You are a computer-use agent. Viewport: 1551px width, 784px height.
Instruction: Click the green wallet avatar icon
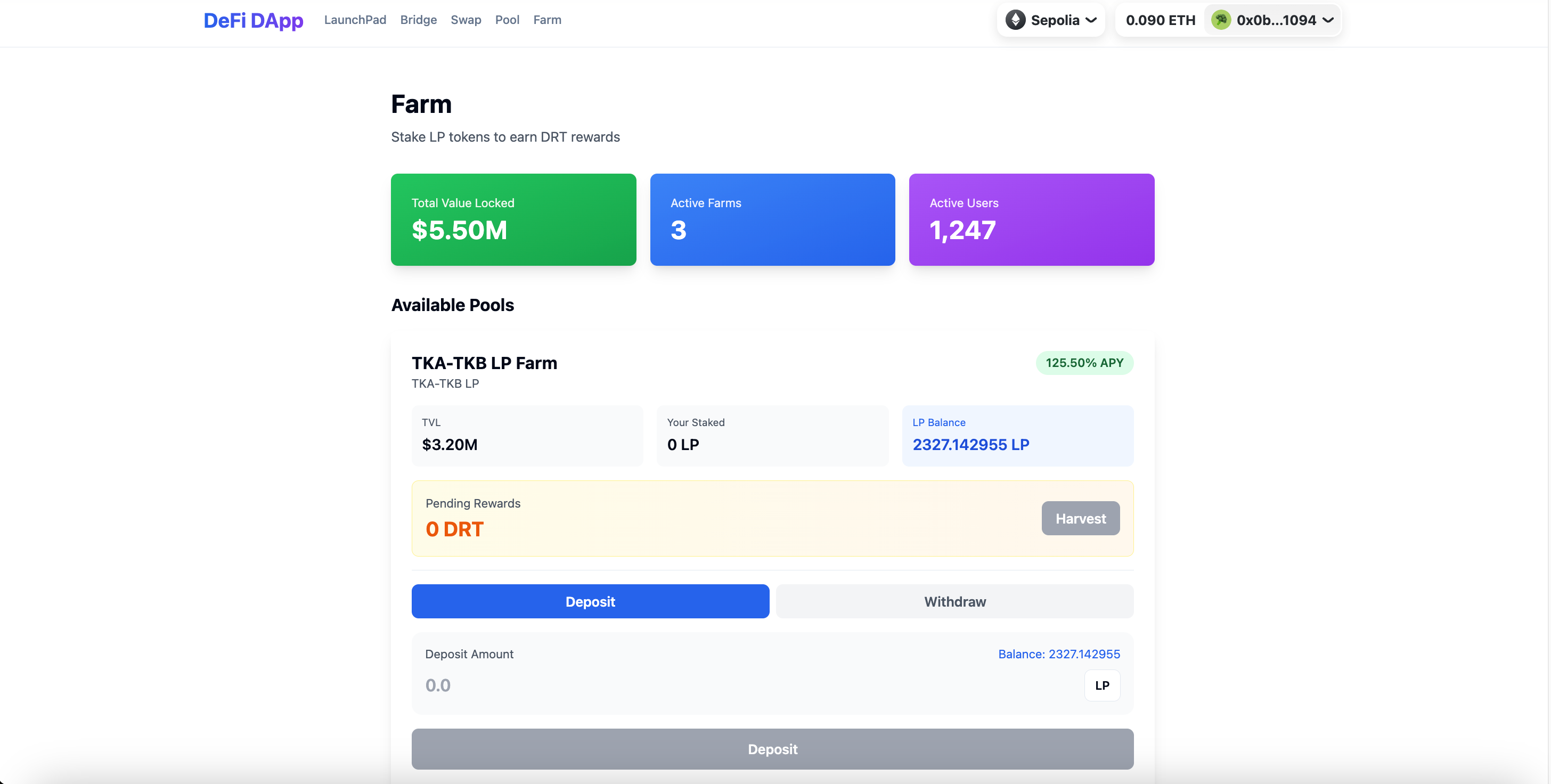1220,20
